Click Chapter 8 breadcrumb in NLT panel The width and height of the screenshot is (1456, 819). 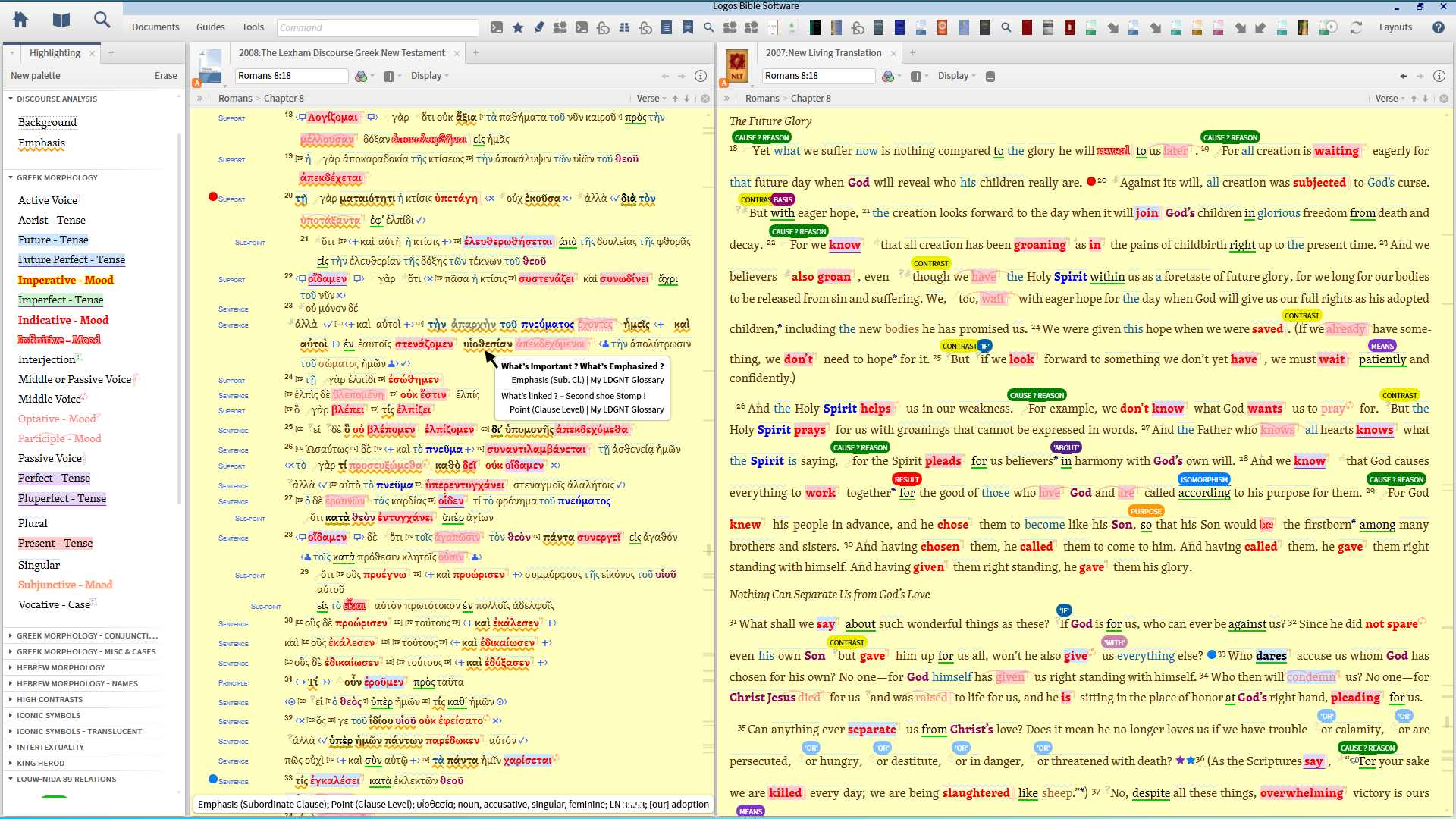click(x=811, y=99)
